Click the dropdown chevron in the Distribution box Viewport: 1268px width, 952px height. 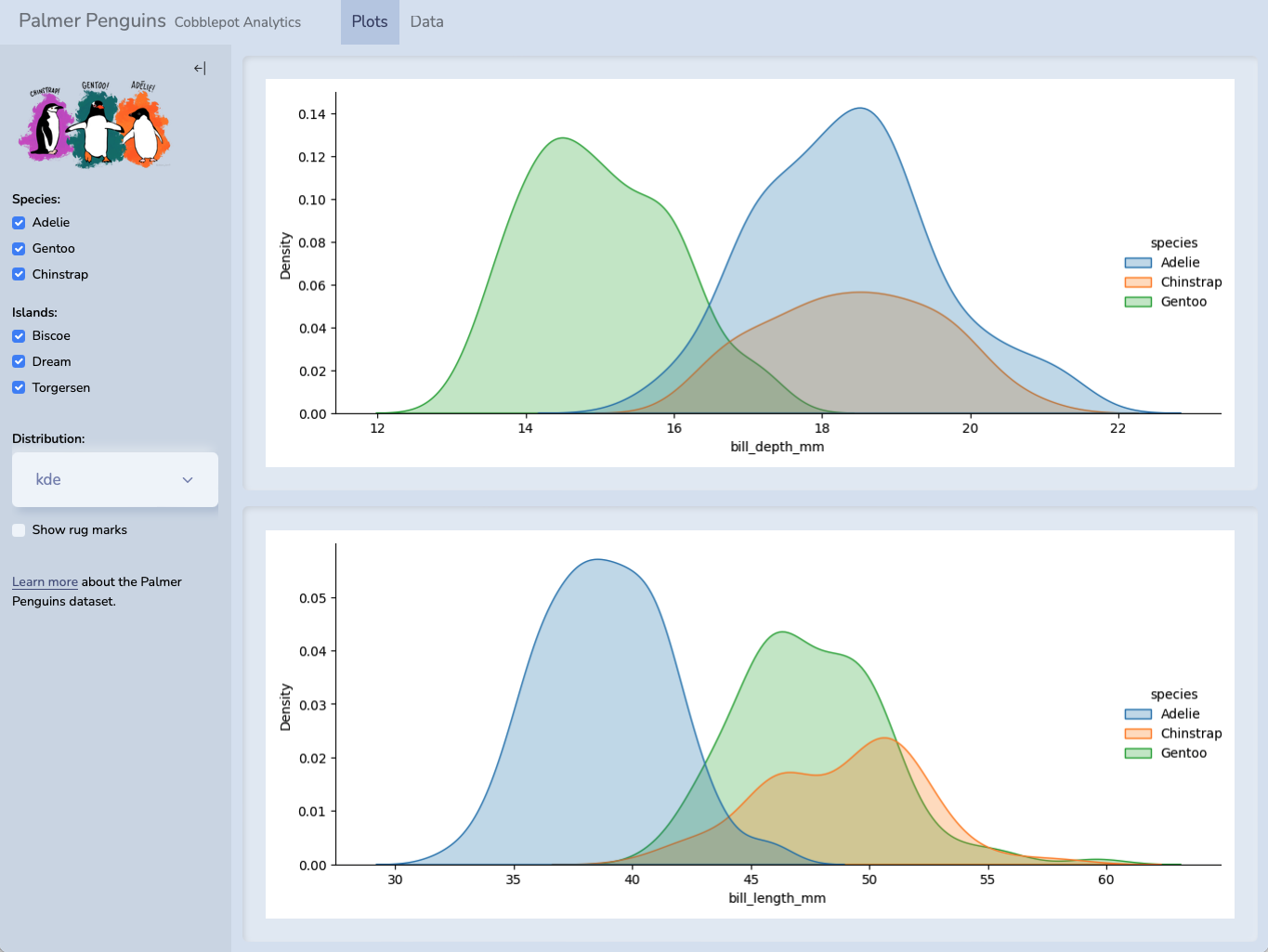pyautogui.click(x=188, y=480)
